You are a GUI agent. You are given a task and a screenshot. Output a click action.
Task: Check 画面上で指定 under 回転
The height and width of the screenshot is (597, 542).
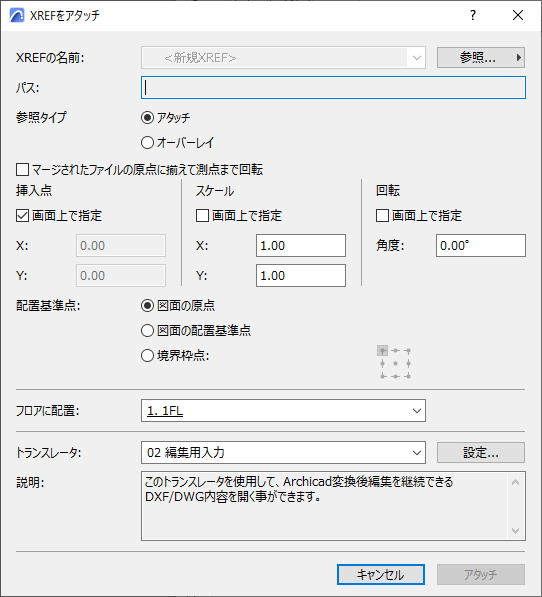pos(382,215)
